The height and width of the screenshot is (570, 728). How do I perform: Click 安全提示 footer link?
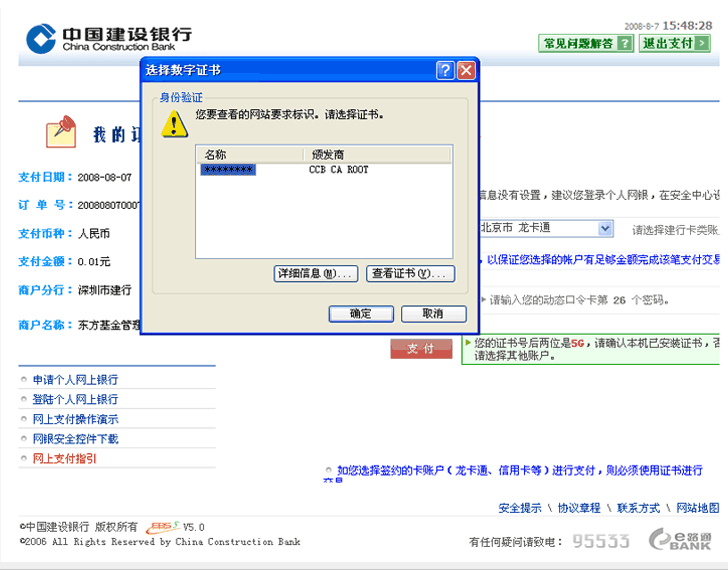(520, 508)
